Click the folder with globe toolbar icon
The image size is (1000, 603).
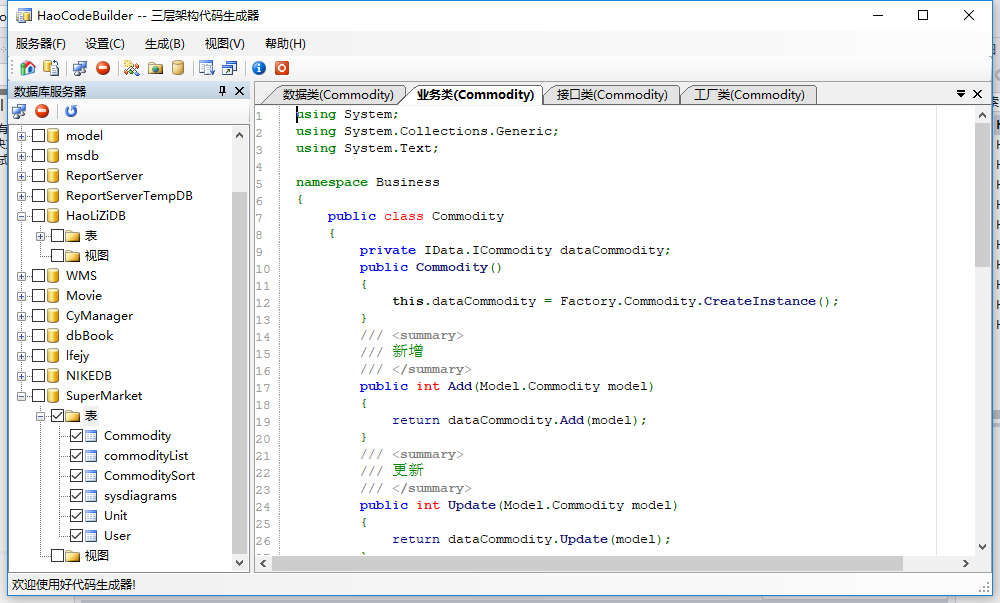[x=155, y=68]
